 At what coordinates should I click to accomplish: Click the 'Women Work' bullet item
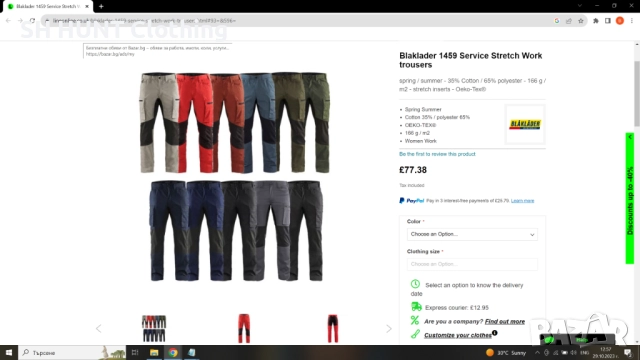coord(420,141)
